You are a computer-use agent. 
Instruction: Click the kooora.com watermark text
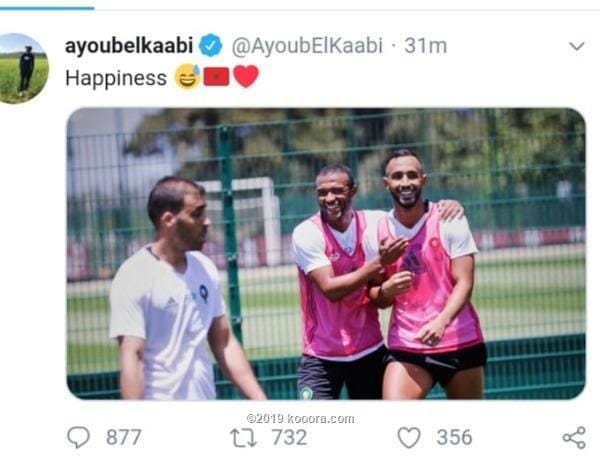pyautogui.click(x=300, y=419)
